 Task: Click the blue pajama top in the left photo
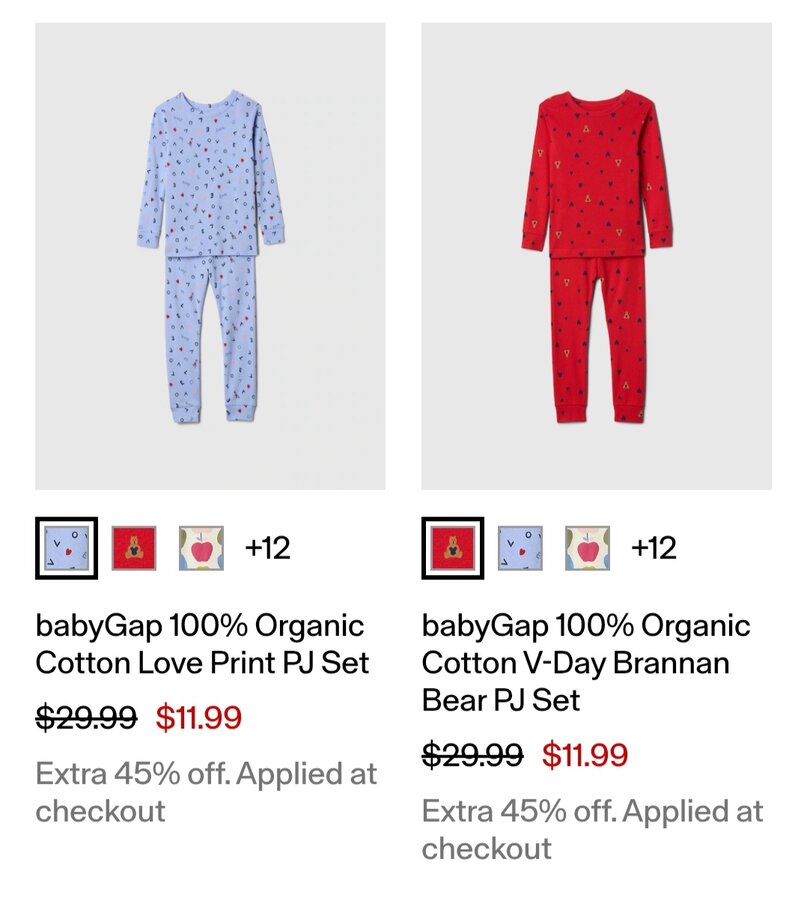click(210, 170)
